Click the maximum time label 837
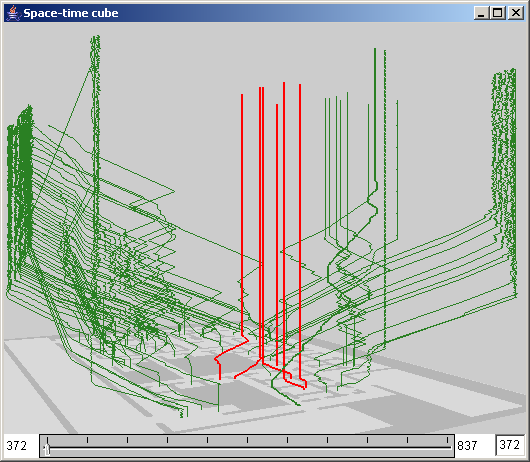 (467, 445)
